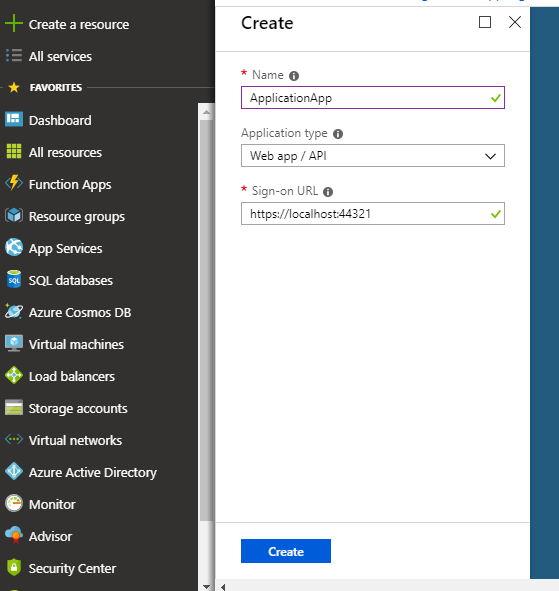Select the Azure Active Directory icon

[x=14, y=472]
